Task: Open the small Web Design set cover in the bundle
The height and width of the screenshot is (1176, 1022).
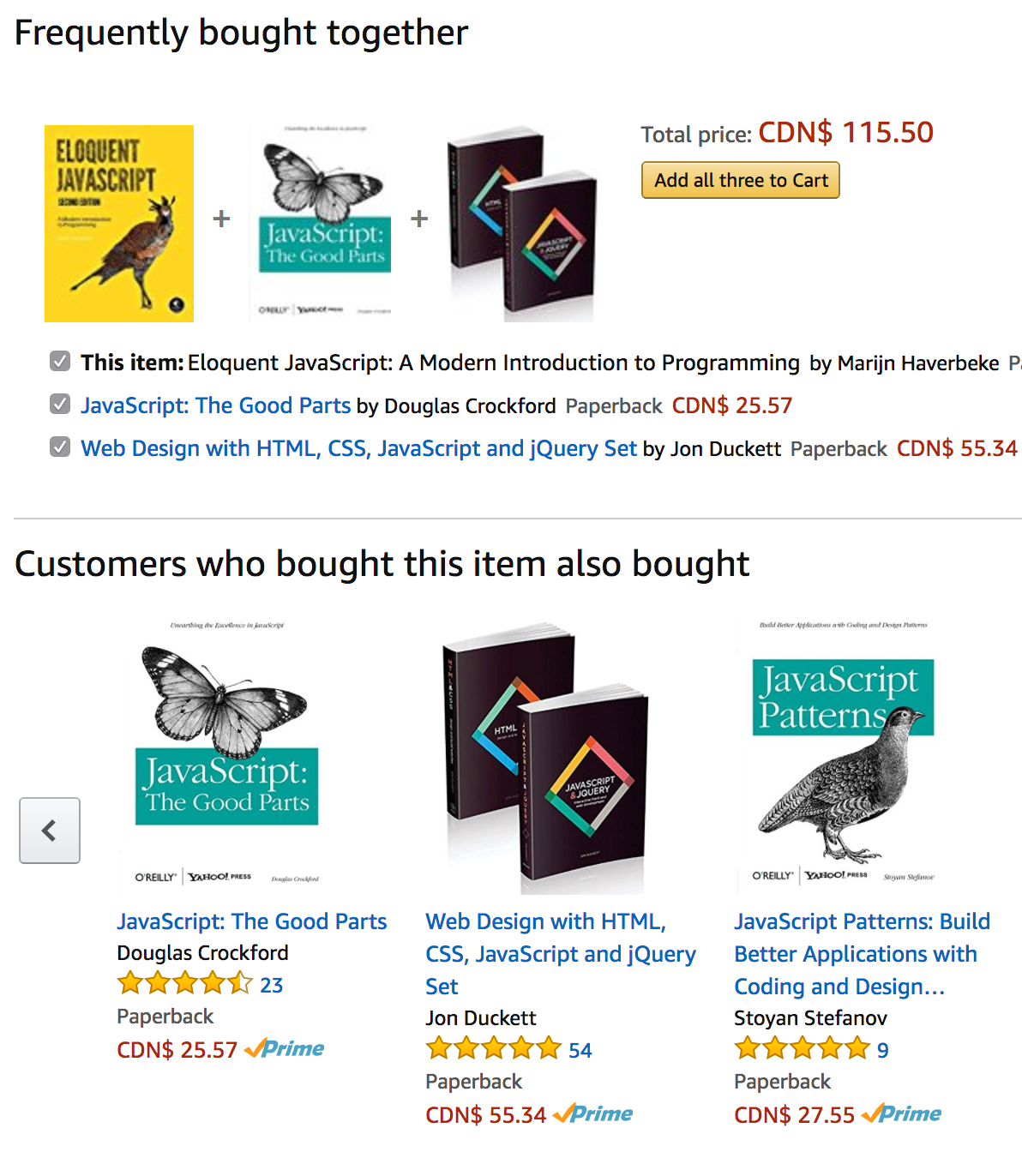Action: (x=521, y=224)
